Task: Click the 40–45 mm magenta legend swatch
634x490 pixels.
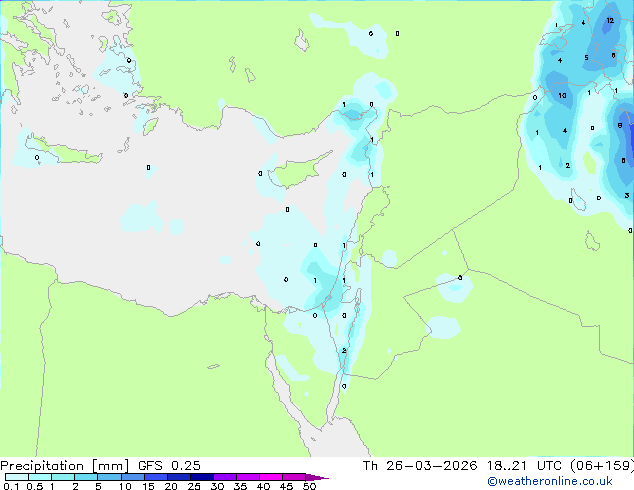Action: click(x=271, y=477)
